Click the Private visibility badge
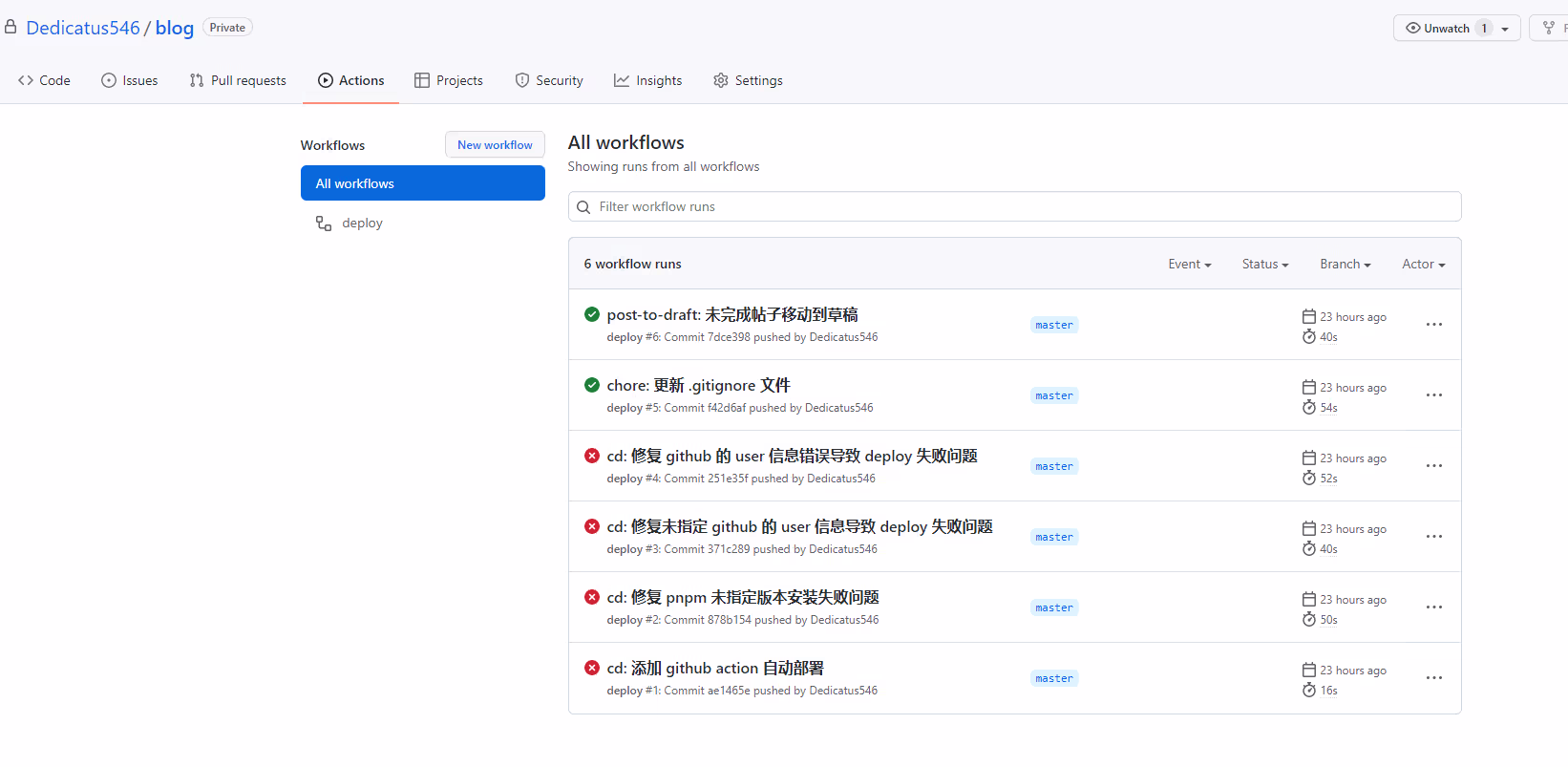1568x767 pixels. (227, 28)
